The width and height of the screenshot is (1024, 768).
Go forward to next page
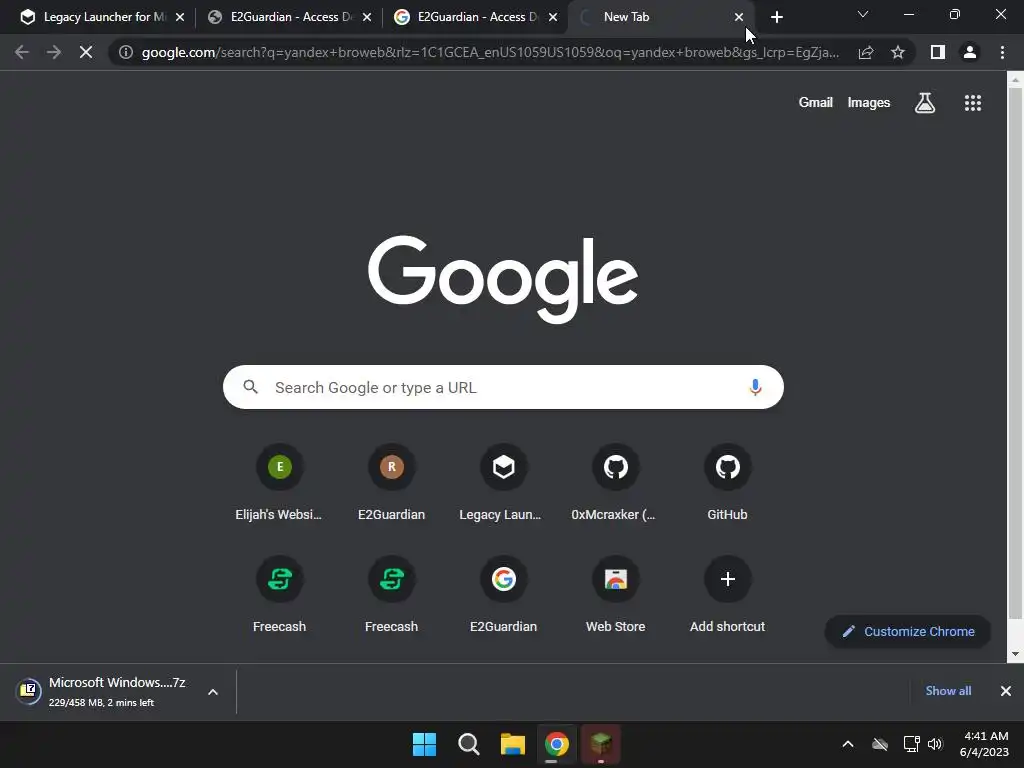coord(54,52)
